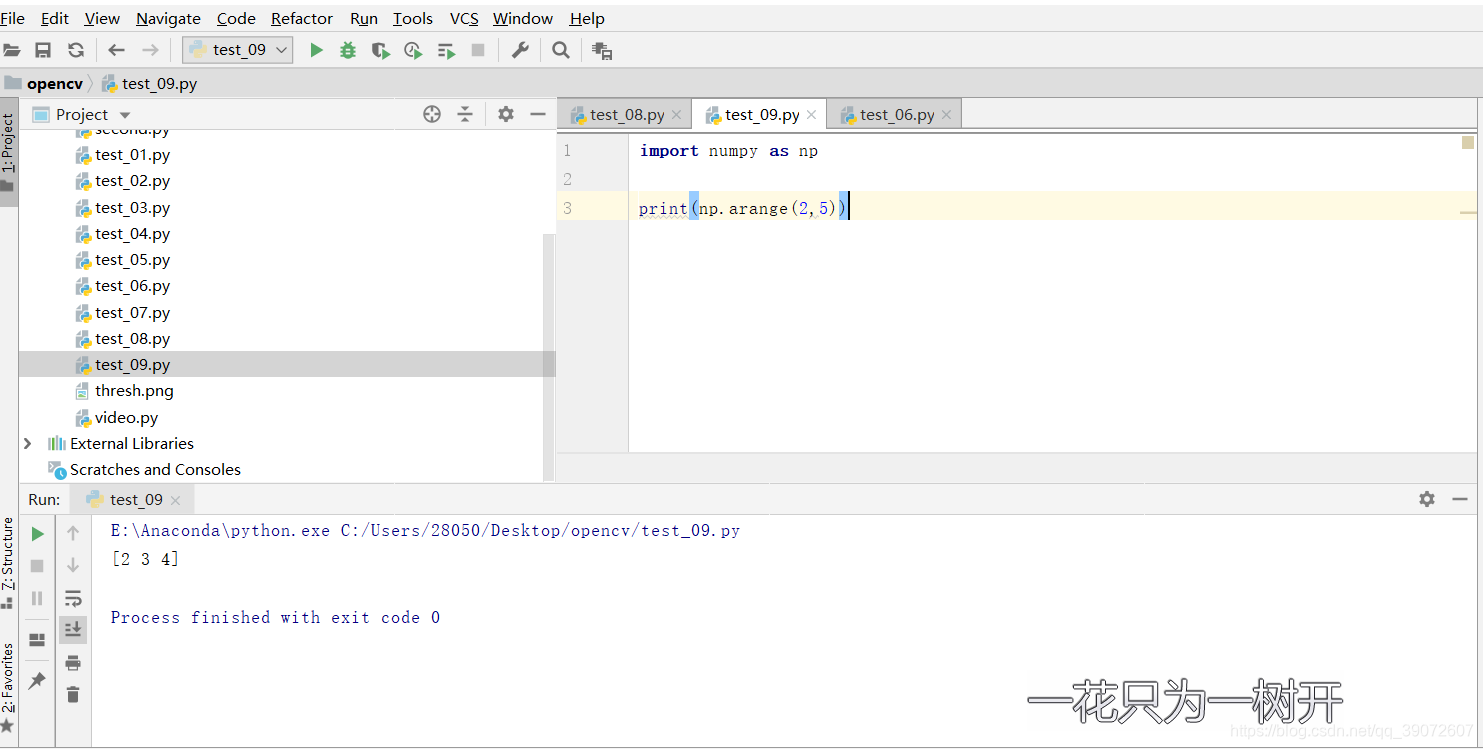Restore layout icon in Run panel
The height and width of the screenshot is (749, 1483).
tap(38, 640)
